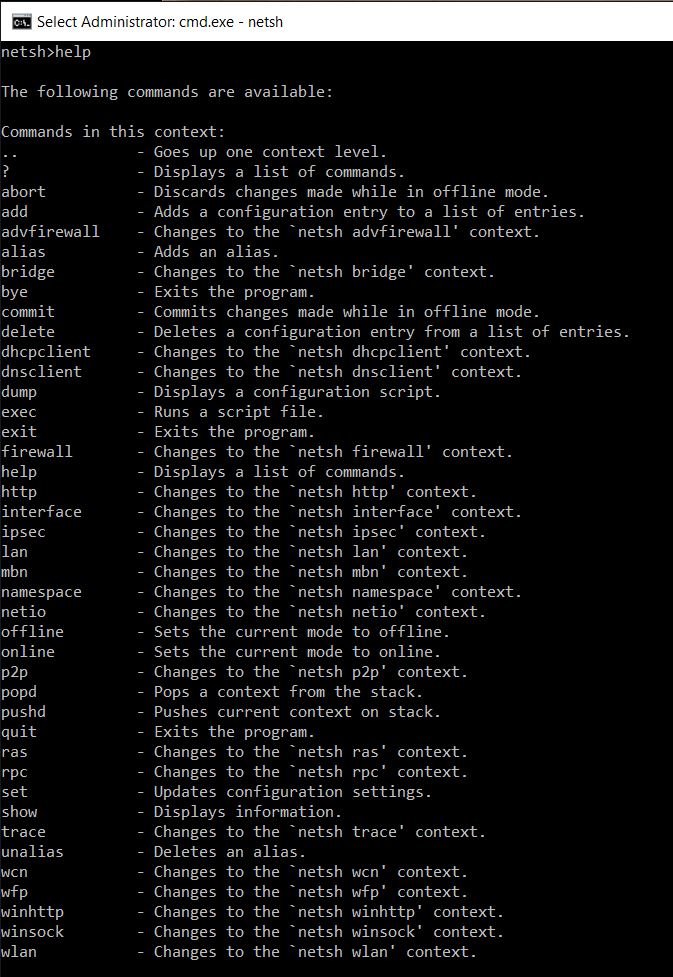Click the window title text 'Select Administrator: cmd.exe - netsh'

160,22
